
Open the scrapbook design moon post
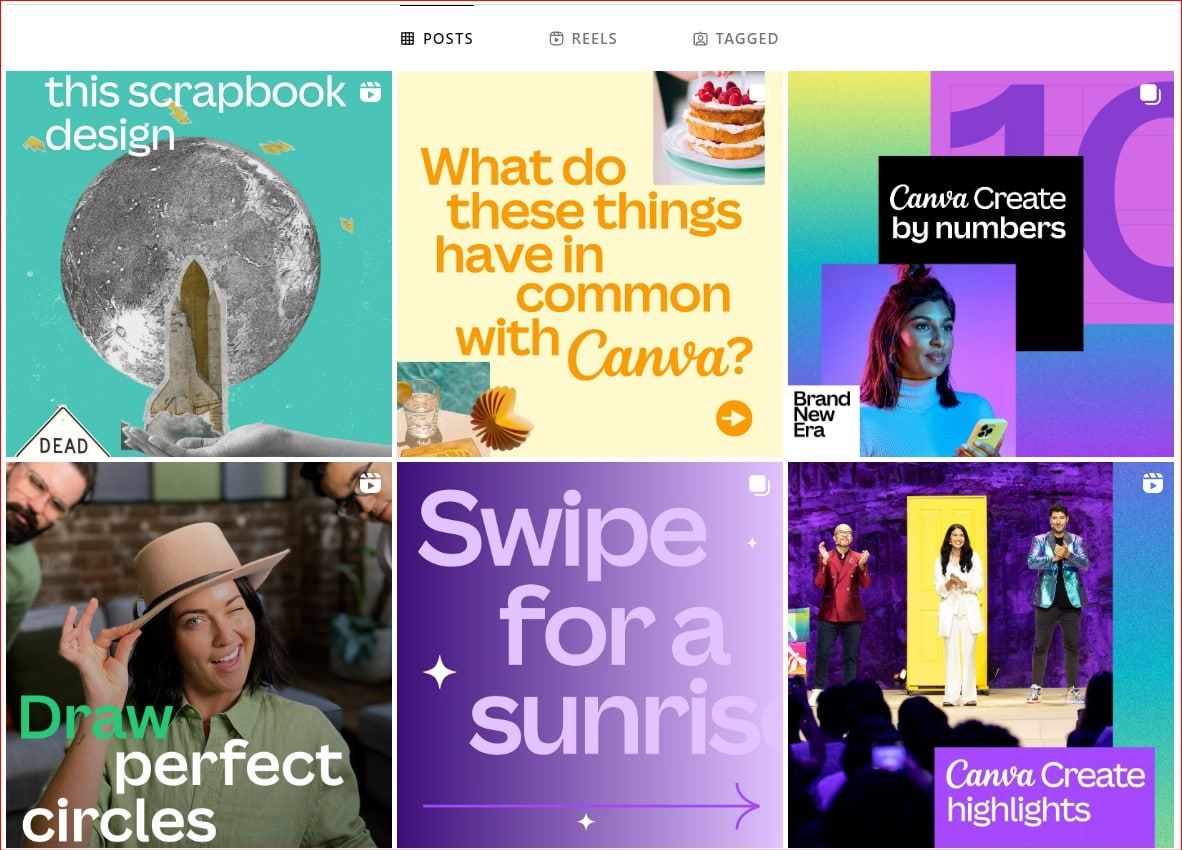coord(199,264)
